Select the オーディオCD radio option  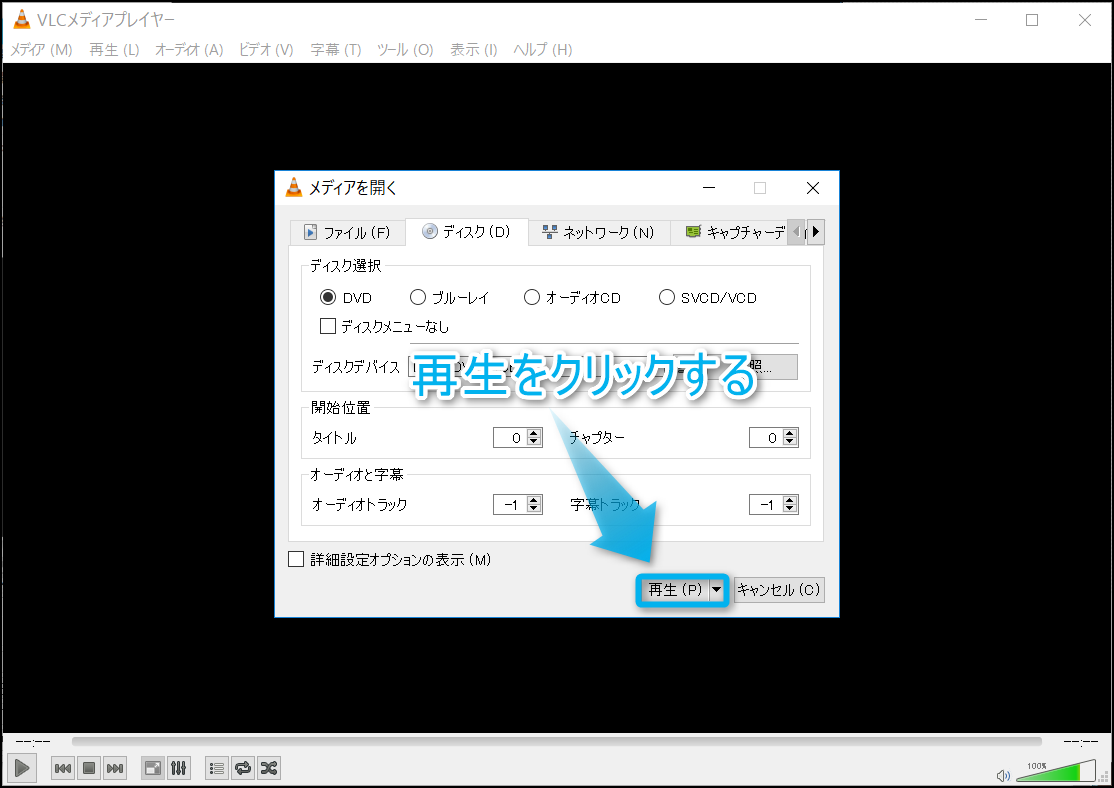point(532,297)
